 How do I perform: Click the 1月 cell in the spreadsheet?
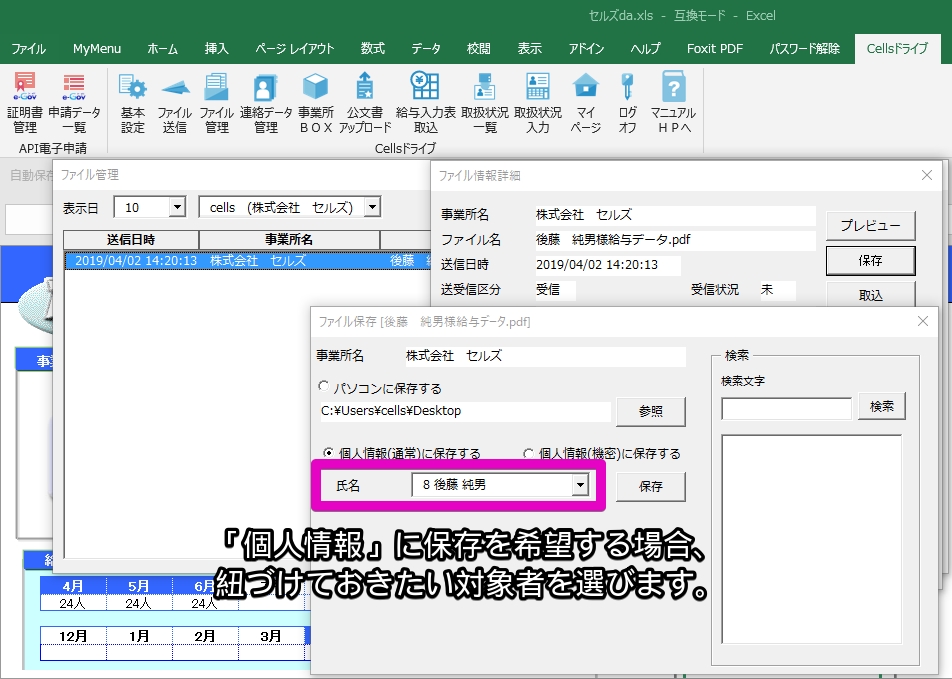tap(138, 636)
